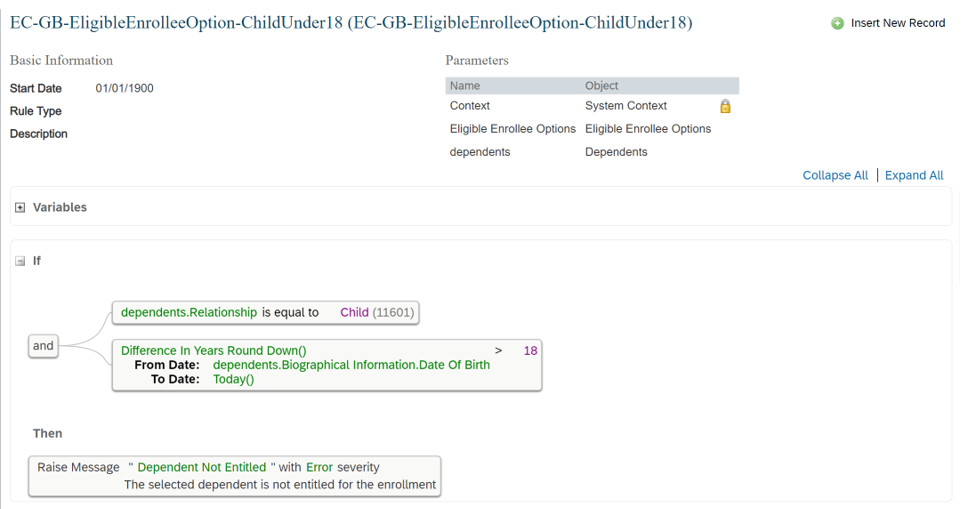964x509 pixels.
Task: Click the lock icon beside System Context
Action: [725, 106]
